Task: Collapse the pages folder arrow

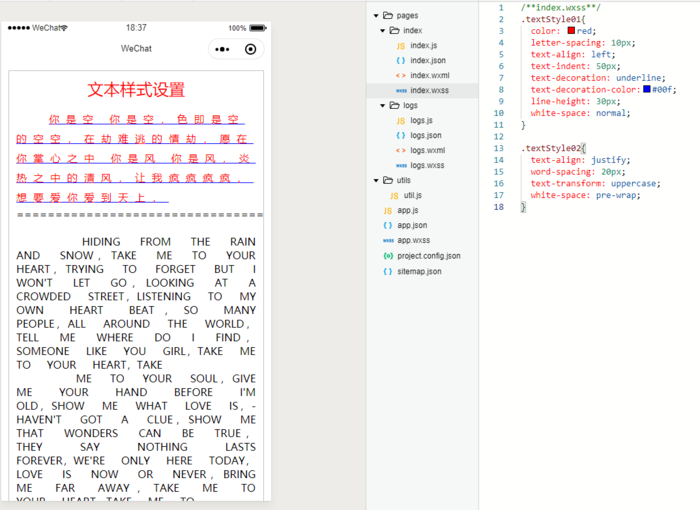Action: click(376, 16)
